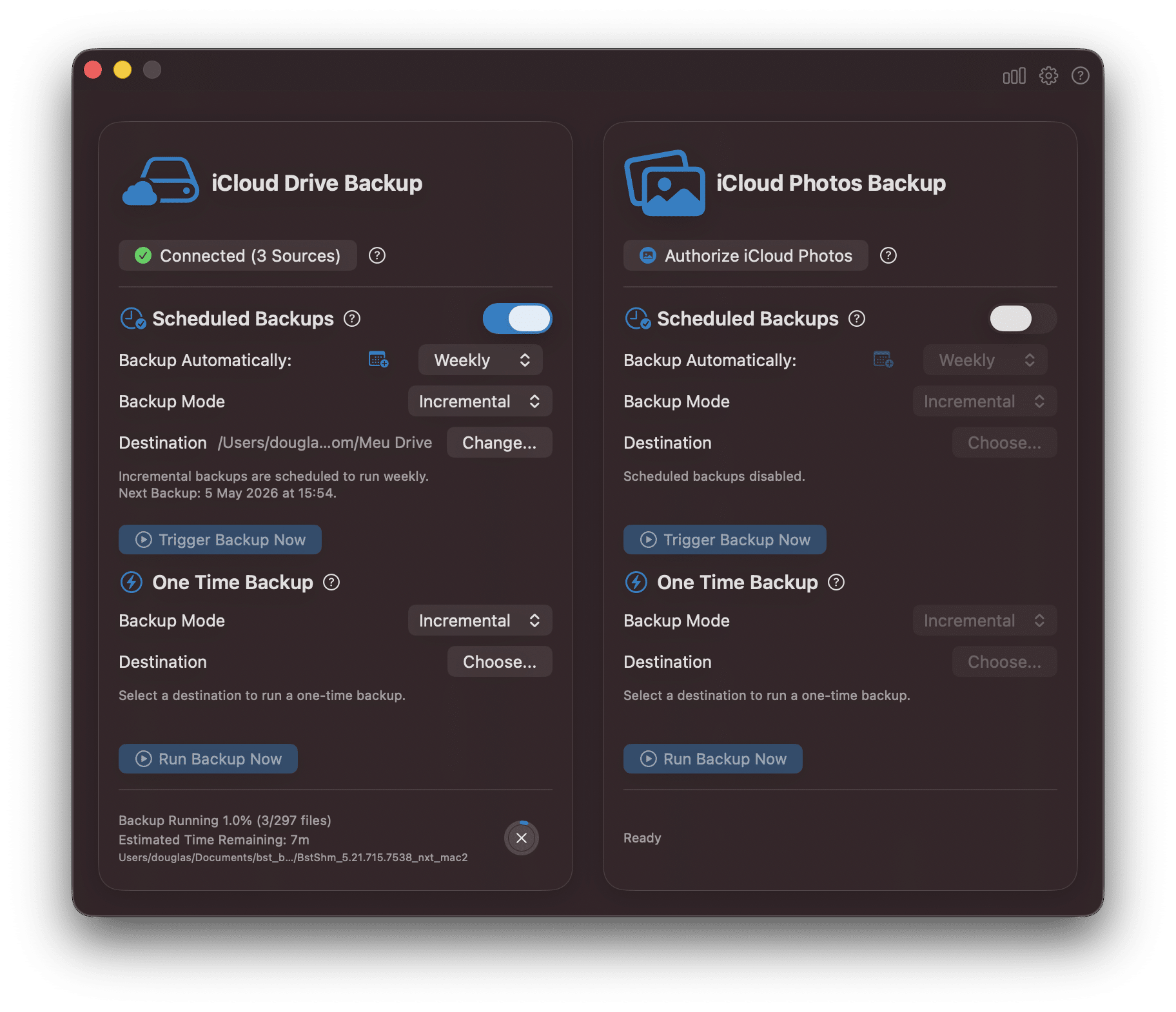Screen dimensions: 1176x1012
Task: Open the Photos One Time Backup Mode dropdown
Action: (985, 620)
